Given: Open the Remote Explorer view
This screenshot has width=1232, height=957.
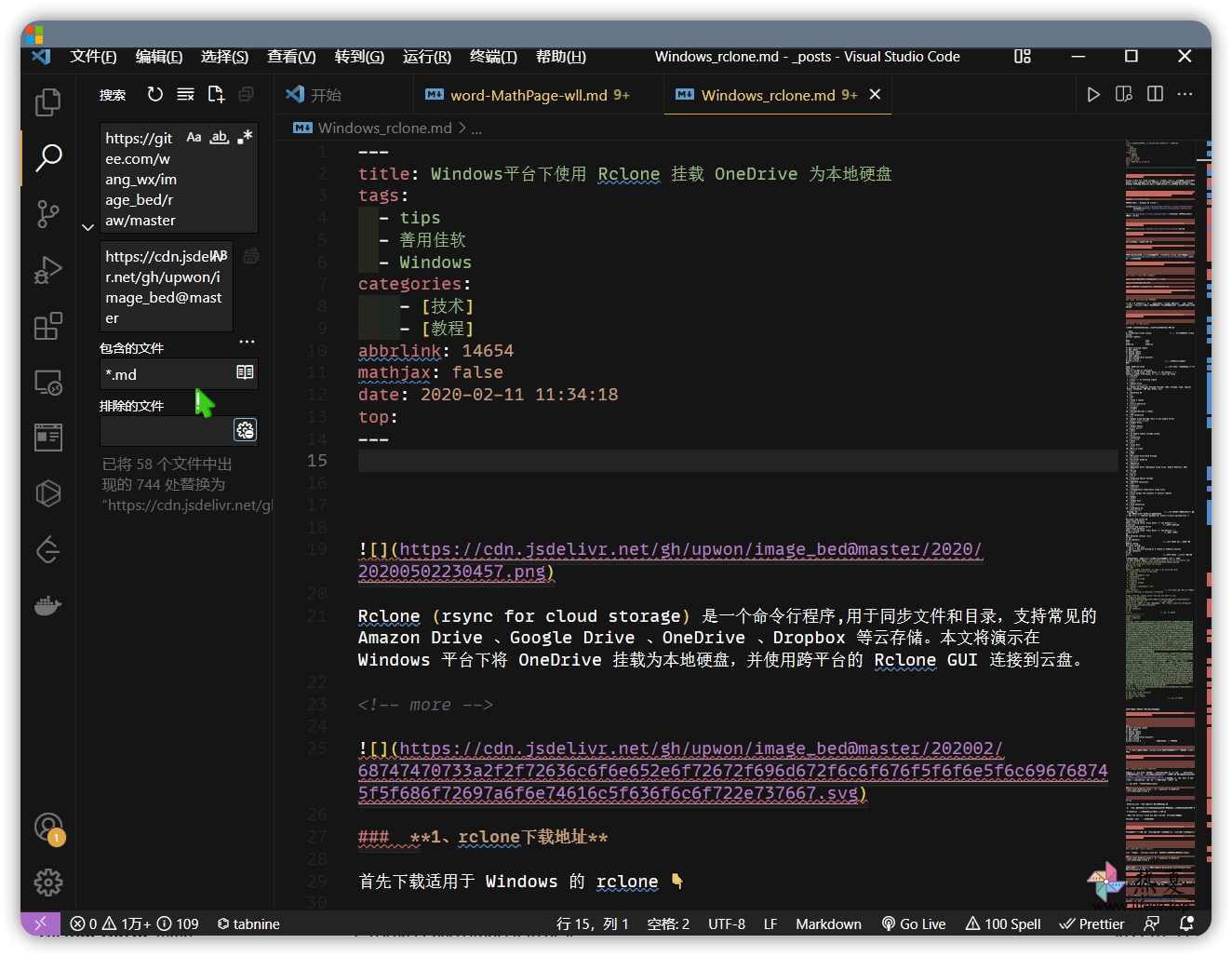Looking at the screenshot, I should 48,382.
